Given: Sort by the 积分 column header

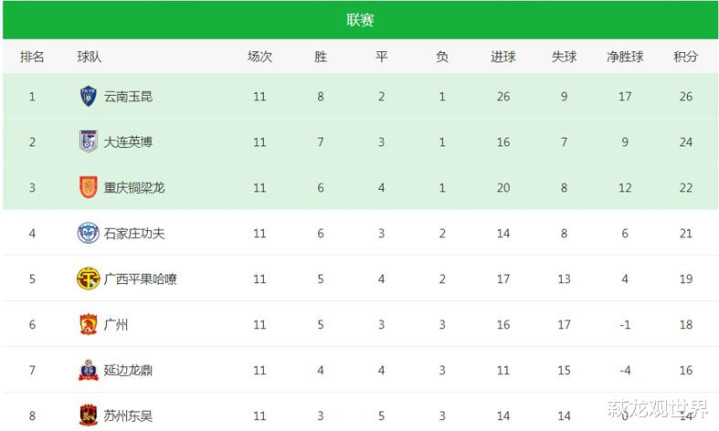Looking at the screenshot, I should point(686,57).
